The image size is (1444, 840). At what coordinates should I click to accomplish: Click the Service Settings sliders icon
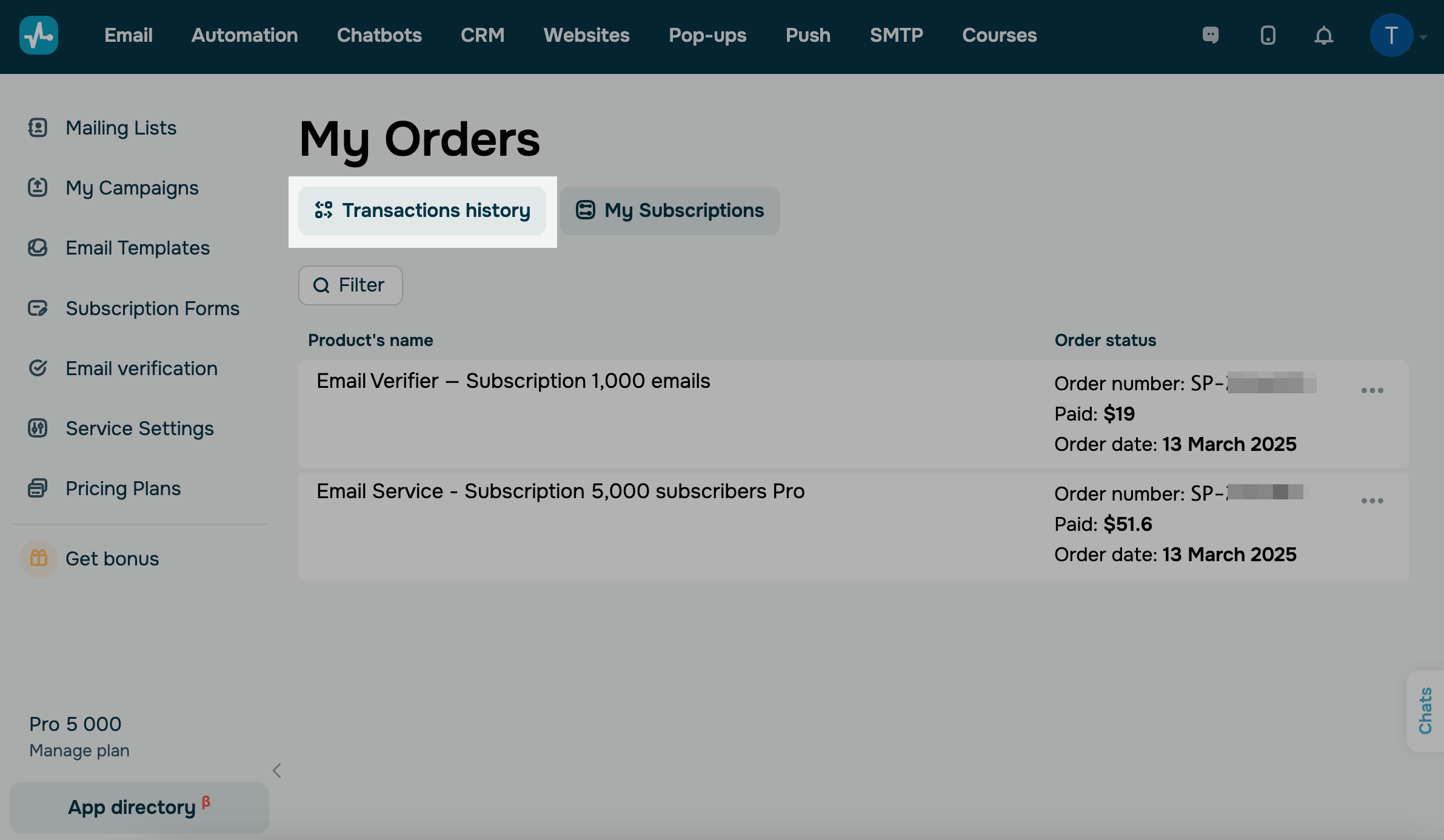(x=38, y=428)
